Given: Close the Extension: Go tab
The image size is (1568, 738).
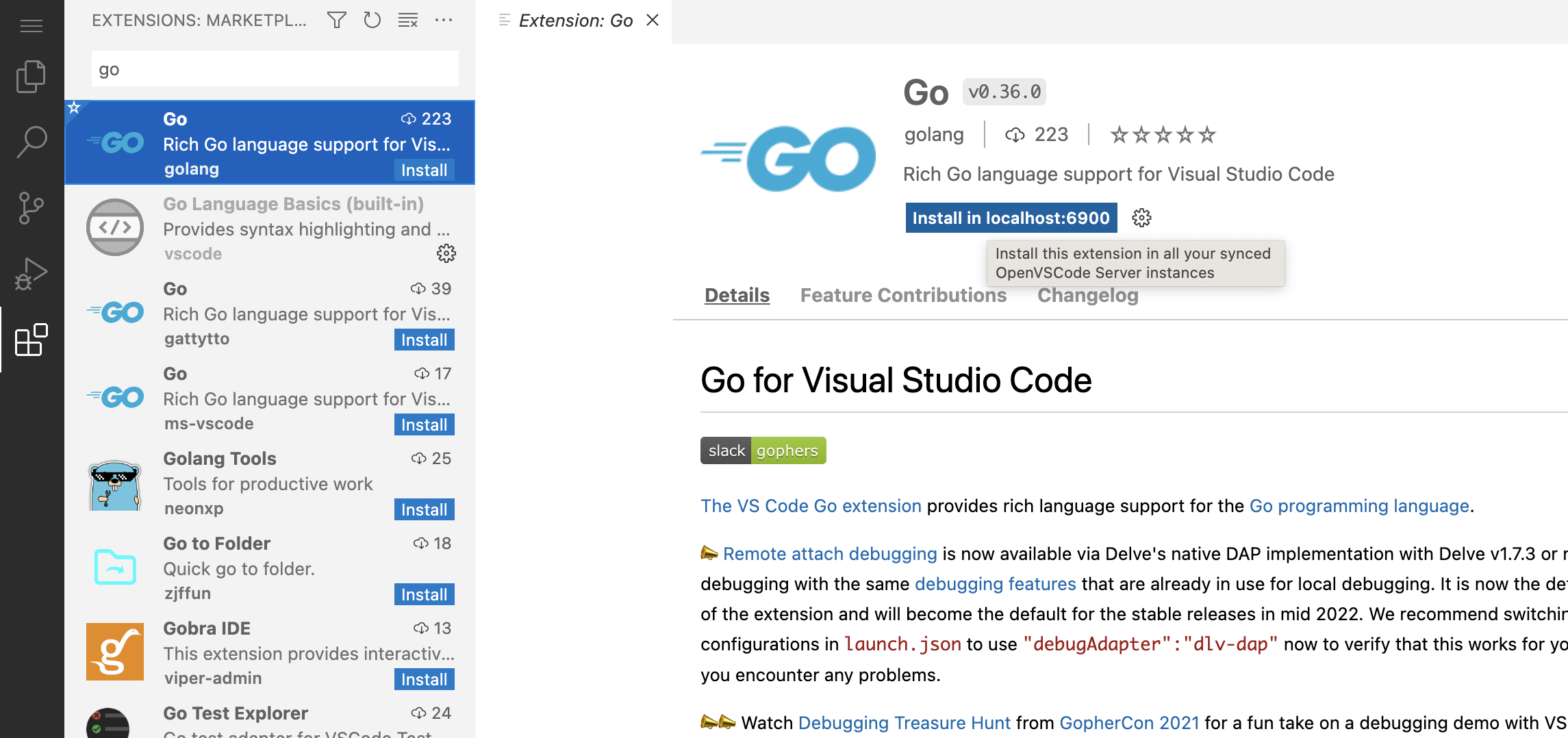Looking at the screenshot, I should coord(653,21).
